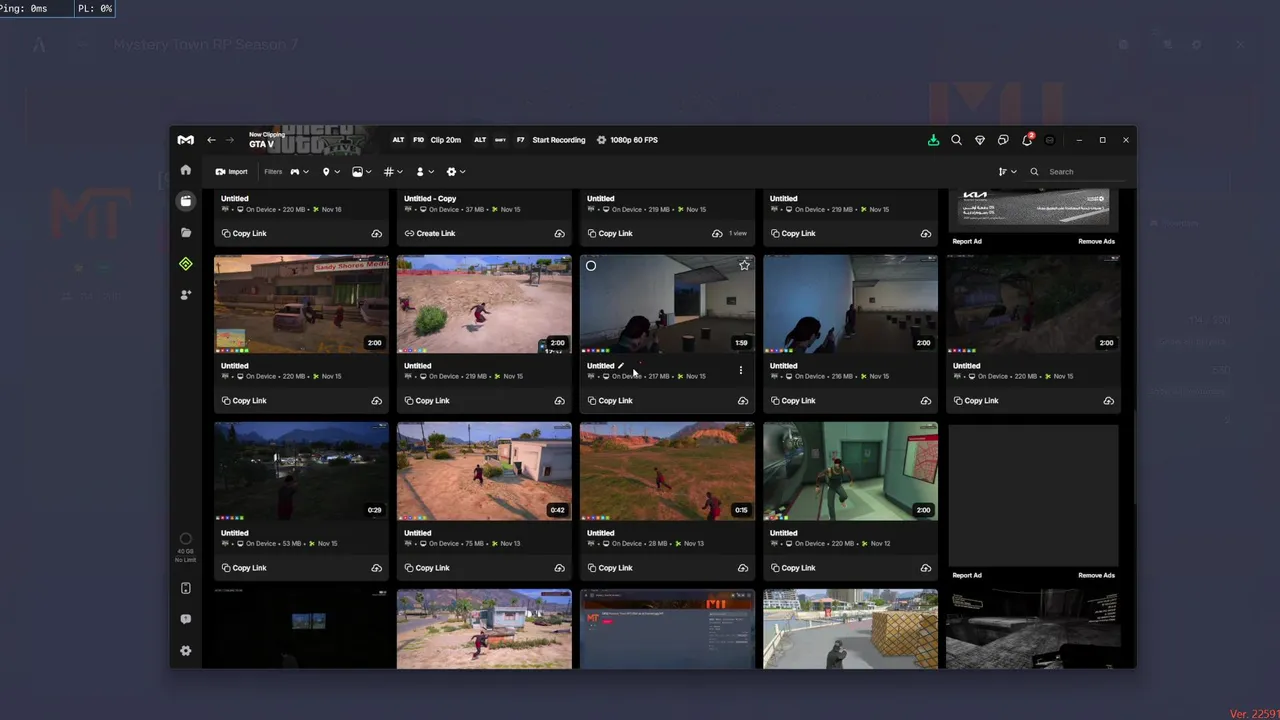This screenshot has height=720, width=1280.
Task: Click the green download icon
Action: [933, 140]
